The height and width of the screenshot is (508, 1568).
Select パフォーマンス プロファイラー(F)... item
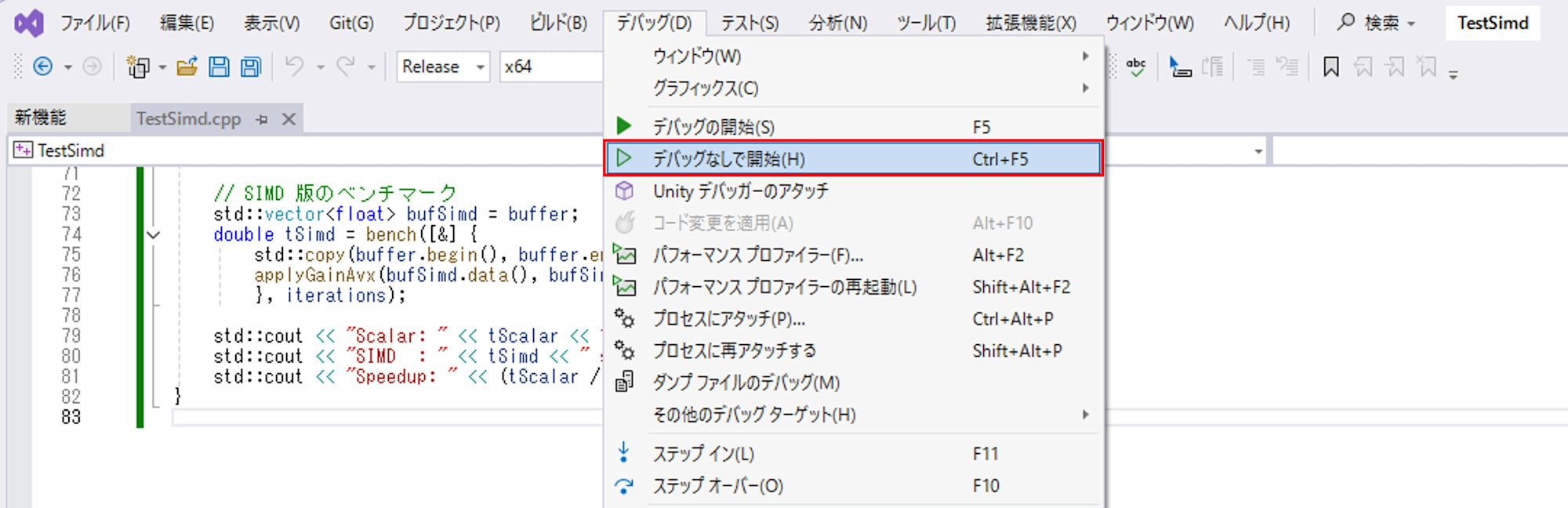point(854,255)
